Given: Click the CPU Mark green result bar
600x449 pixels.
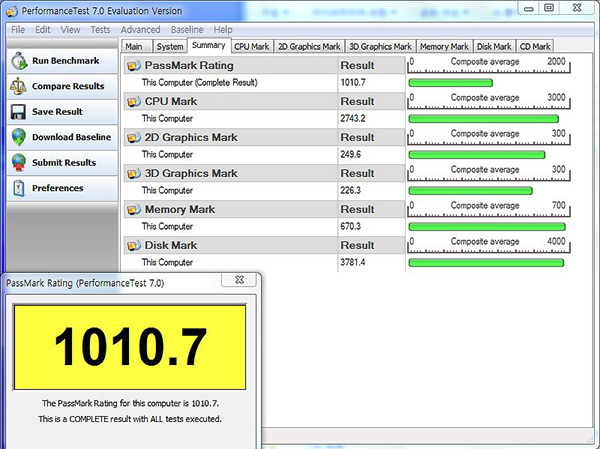Looking at the screenshot, I should click(x=484, y=119).
